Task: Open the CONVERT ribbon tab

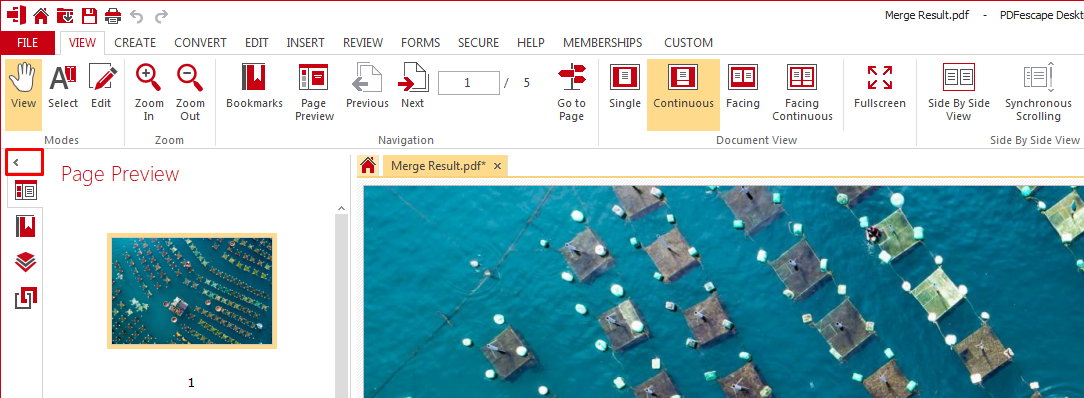Action: (200, 43)
